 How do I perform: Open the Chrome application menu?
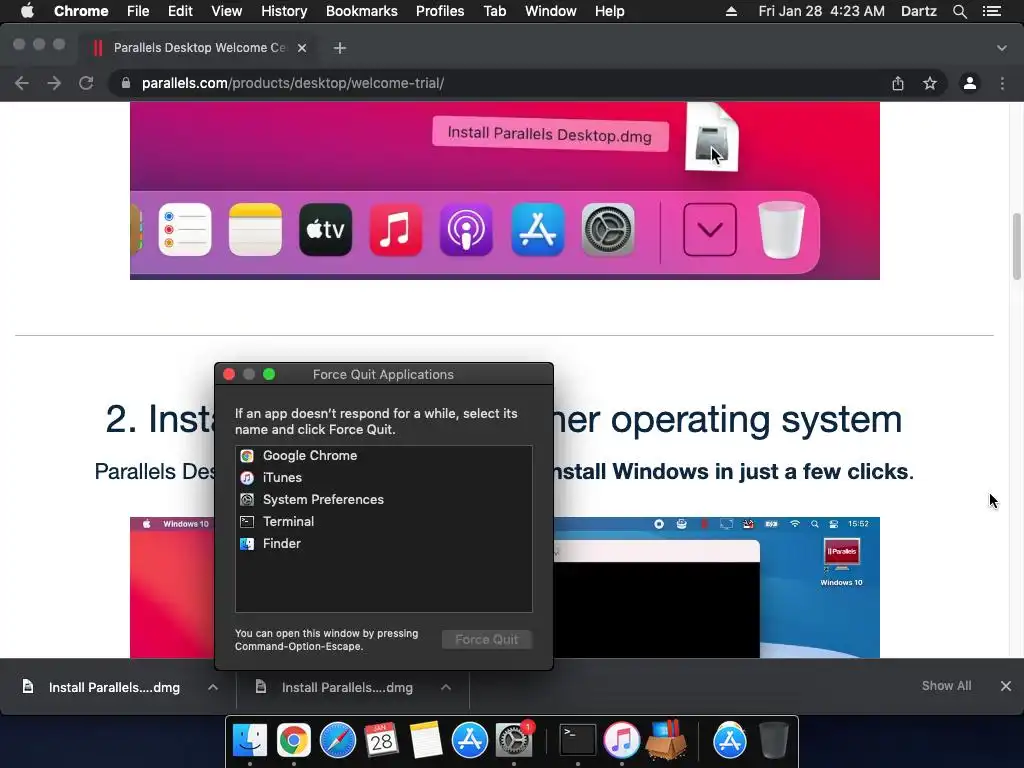click(x=81, y=11)
